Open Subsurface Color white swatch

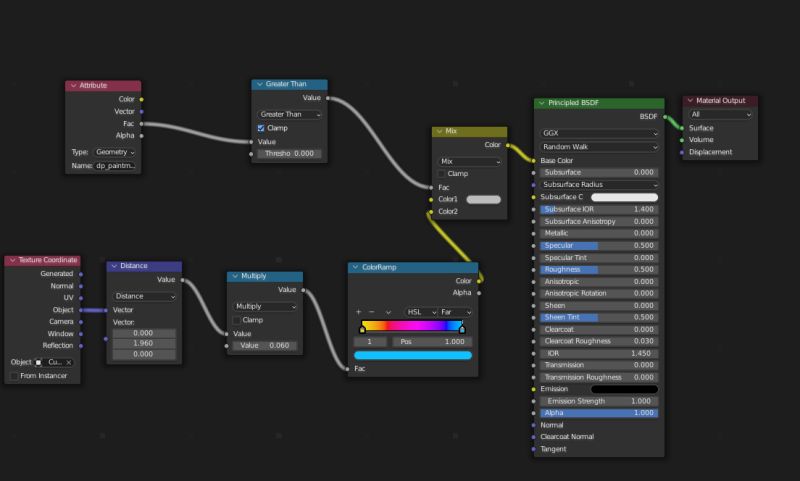coord(624,197)
